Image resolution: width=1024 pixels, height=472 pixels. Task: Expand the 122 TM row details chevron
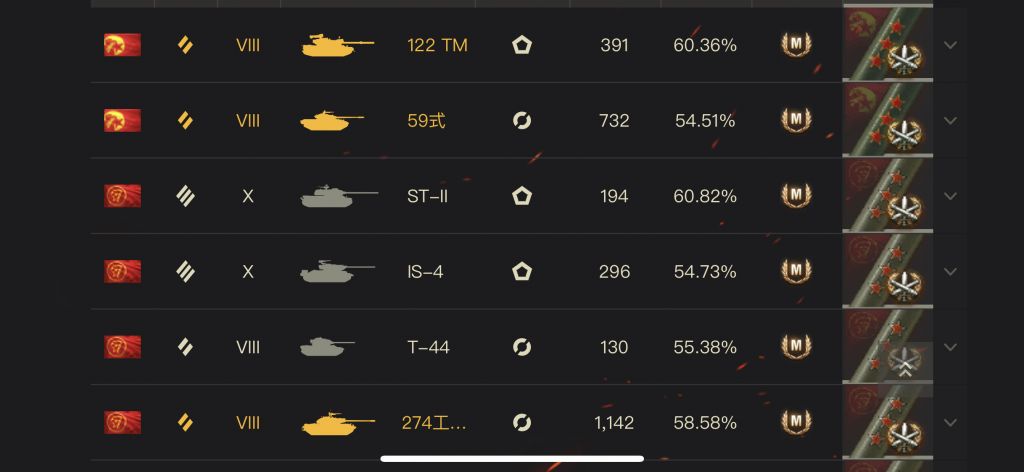950,45
